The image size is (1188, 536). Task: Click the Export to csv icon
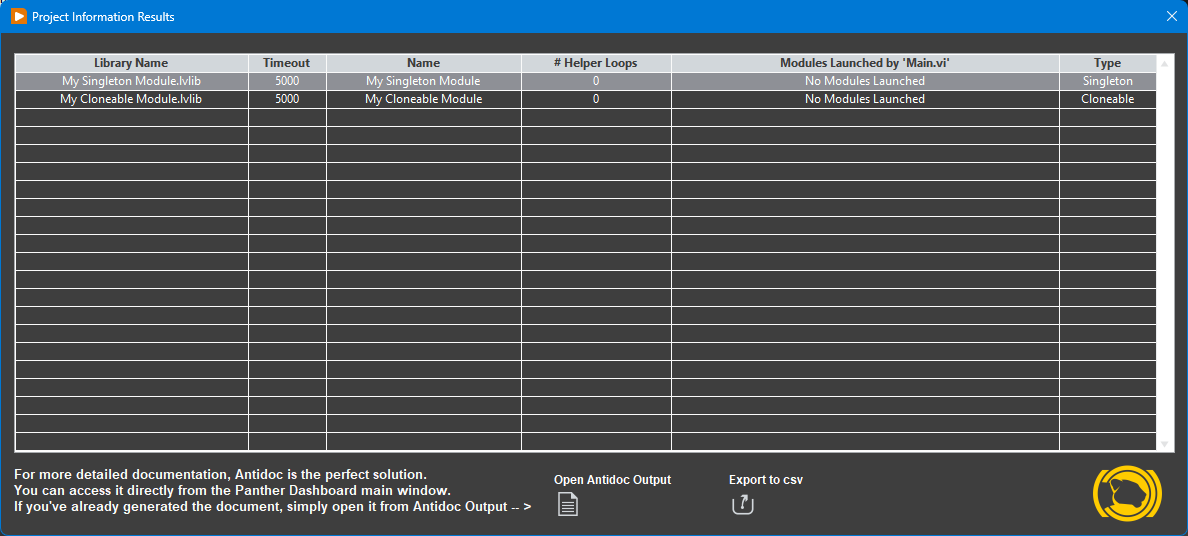(x=743, y=504)
